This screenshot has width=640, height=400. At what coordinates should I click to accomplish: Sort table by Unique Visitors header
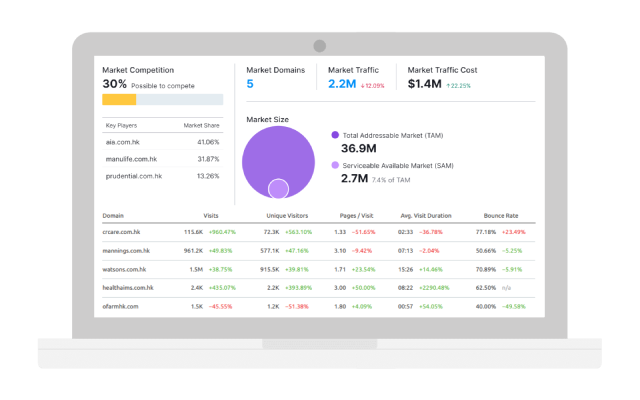click(286, 215)
